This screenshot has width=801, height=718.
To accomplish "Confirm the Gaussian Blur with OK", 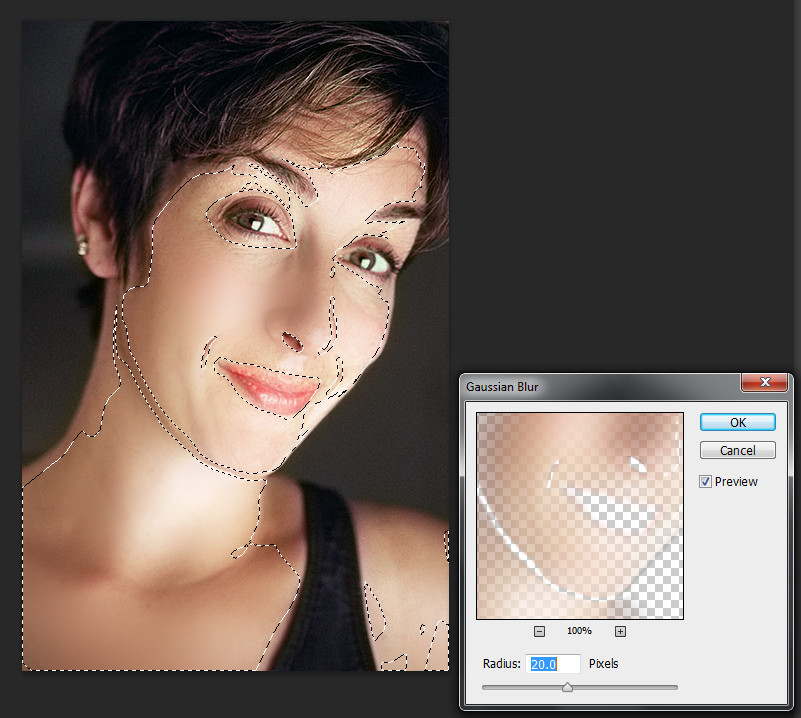I will pyautogui.click(x=737, y=422).
